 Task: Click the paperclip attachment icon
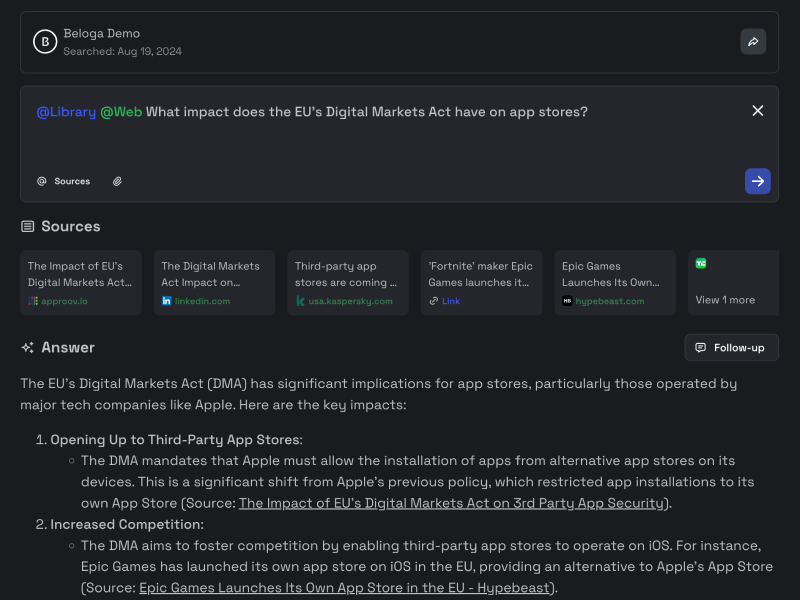[117, 181]
